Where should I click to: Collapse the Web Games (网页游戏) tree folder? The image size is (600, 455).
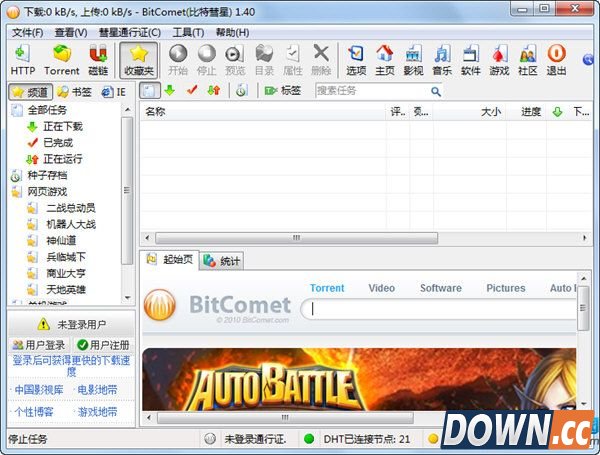point(47,191)
